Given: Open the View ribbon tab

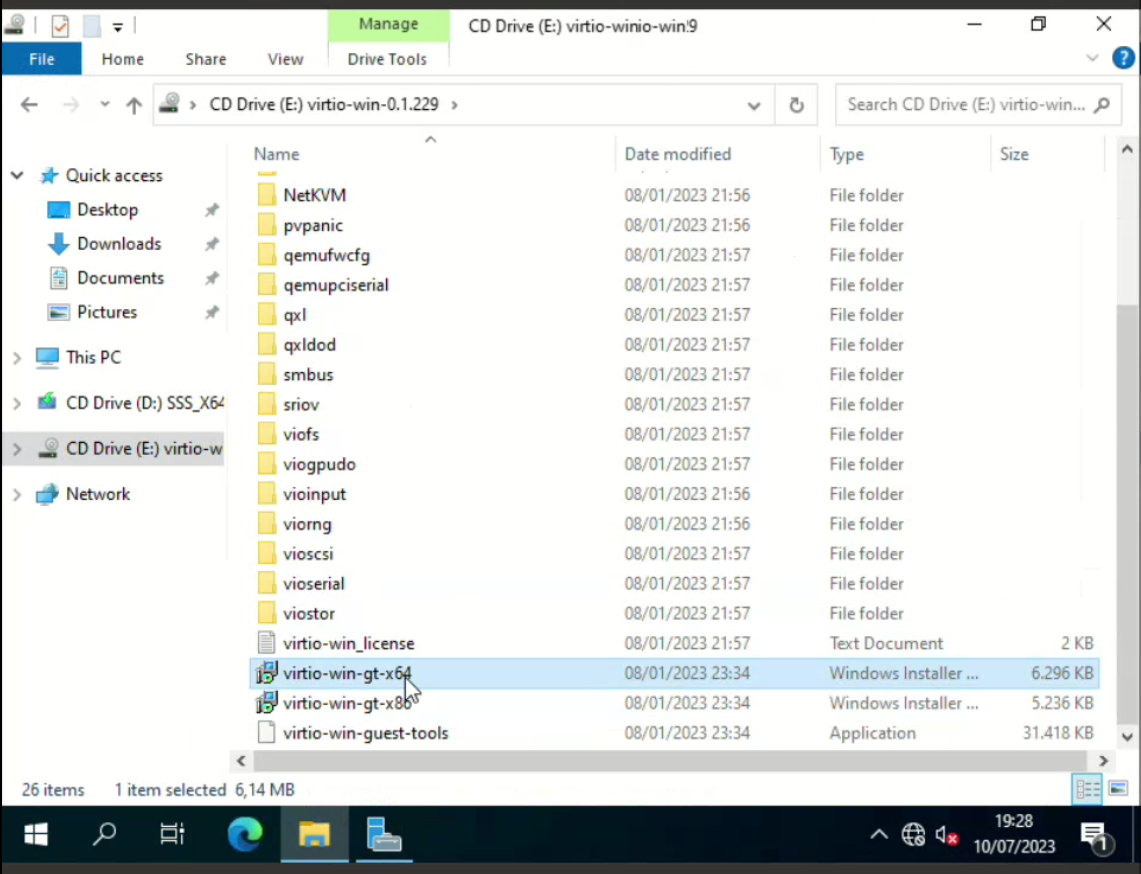Looking at the screenshot, I should click(x=285, y=59).
